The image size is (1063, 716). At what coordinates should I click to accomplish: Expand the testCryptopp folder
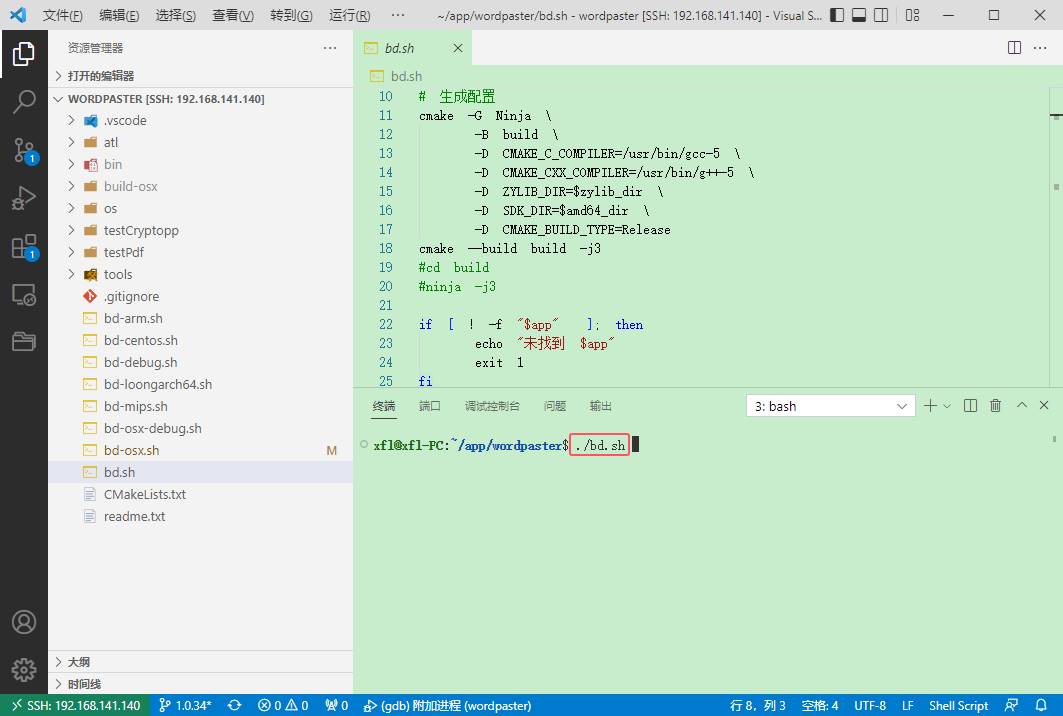[141, 230]
